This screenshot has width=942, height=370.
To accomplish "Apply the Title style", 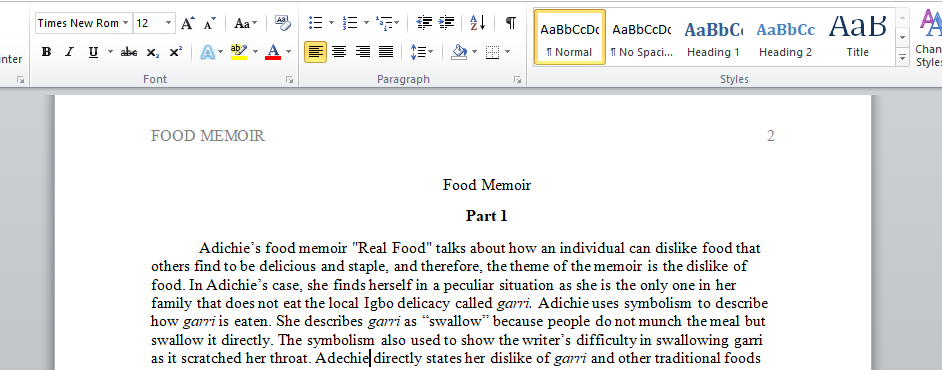I will (x=858, y=37).
